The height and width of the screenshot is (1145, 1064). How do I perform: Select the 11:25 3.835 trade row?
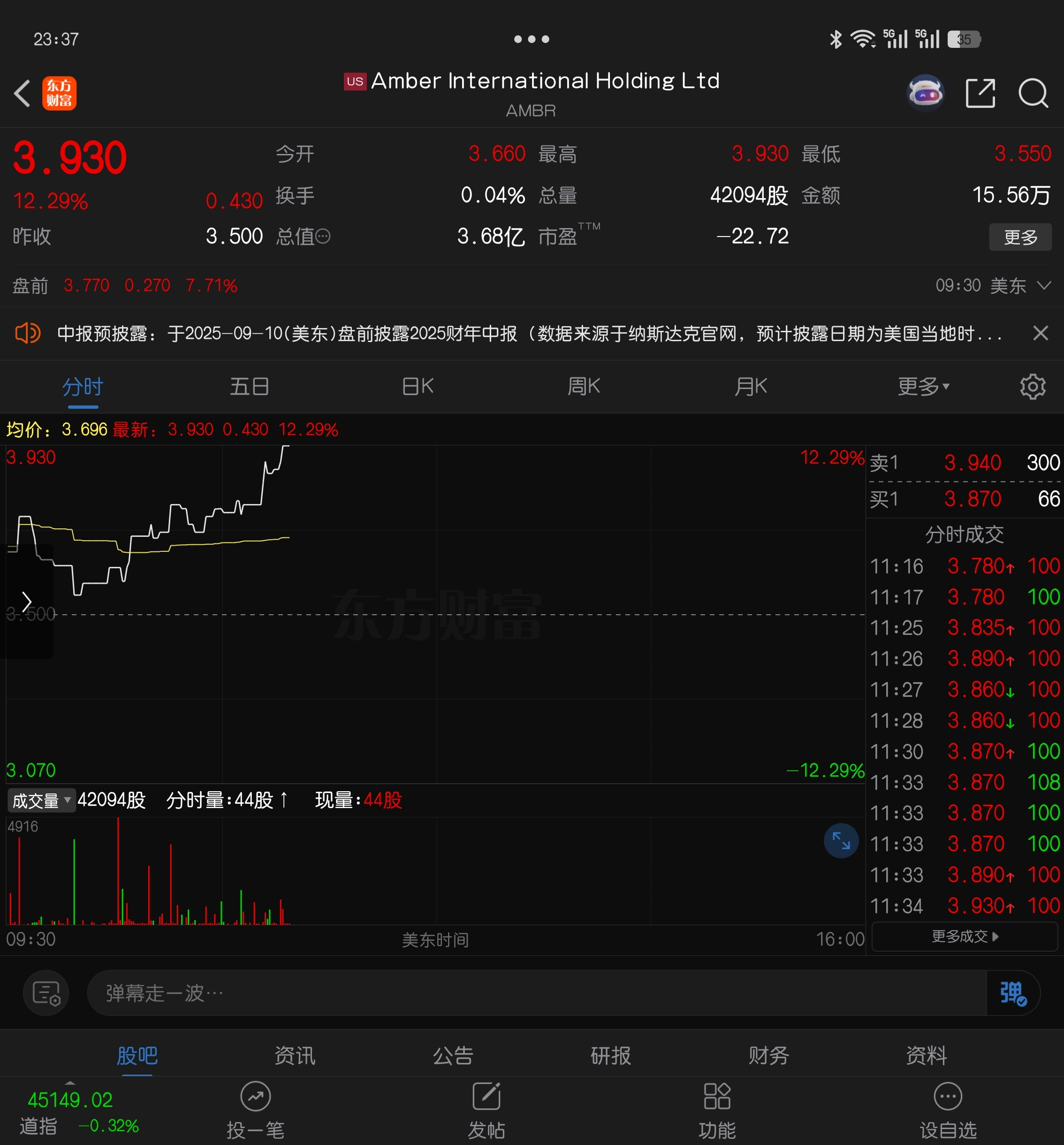pos(965,627)
